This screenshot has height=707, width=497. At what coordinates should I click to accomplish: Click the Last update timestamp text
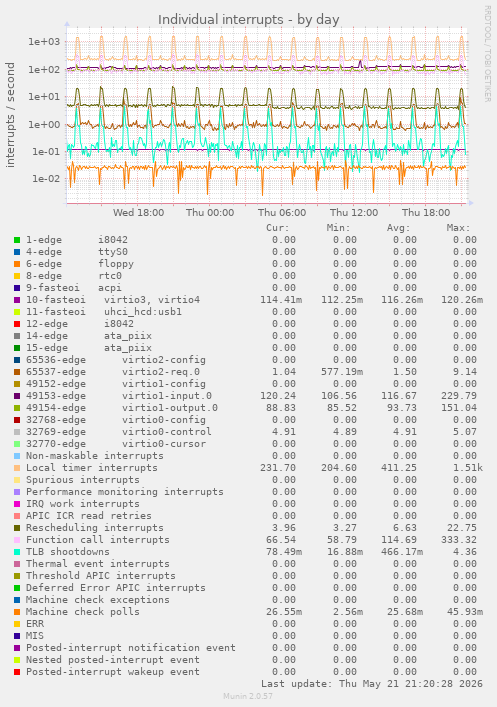372,684
